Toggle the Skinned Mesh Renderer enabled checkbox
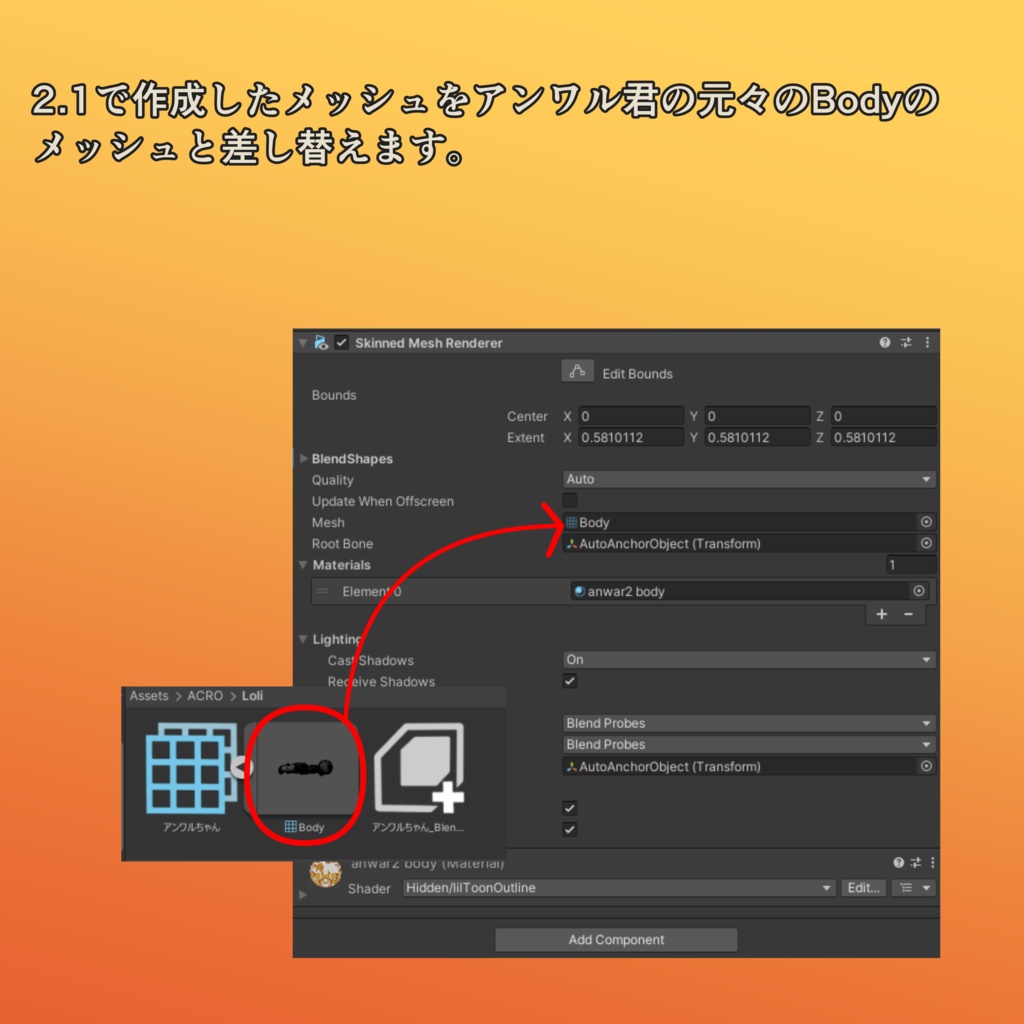The image size is (1024, 1024). (x=342, y=342)
